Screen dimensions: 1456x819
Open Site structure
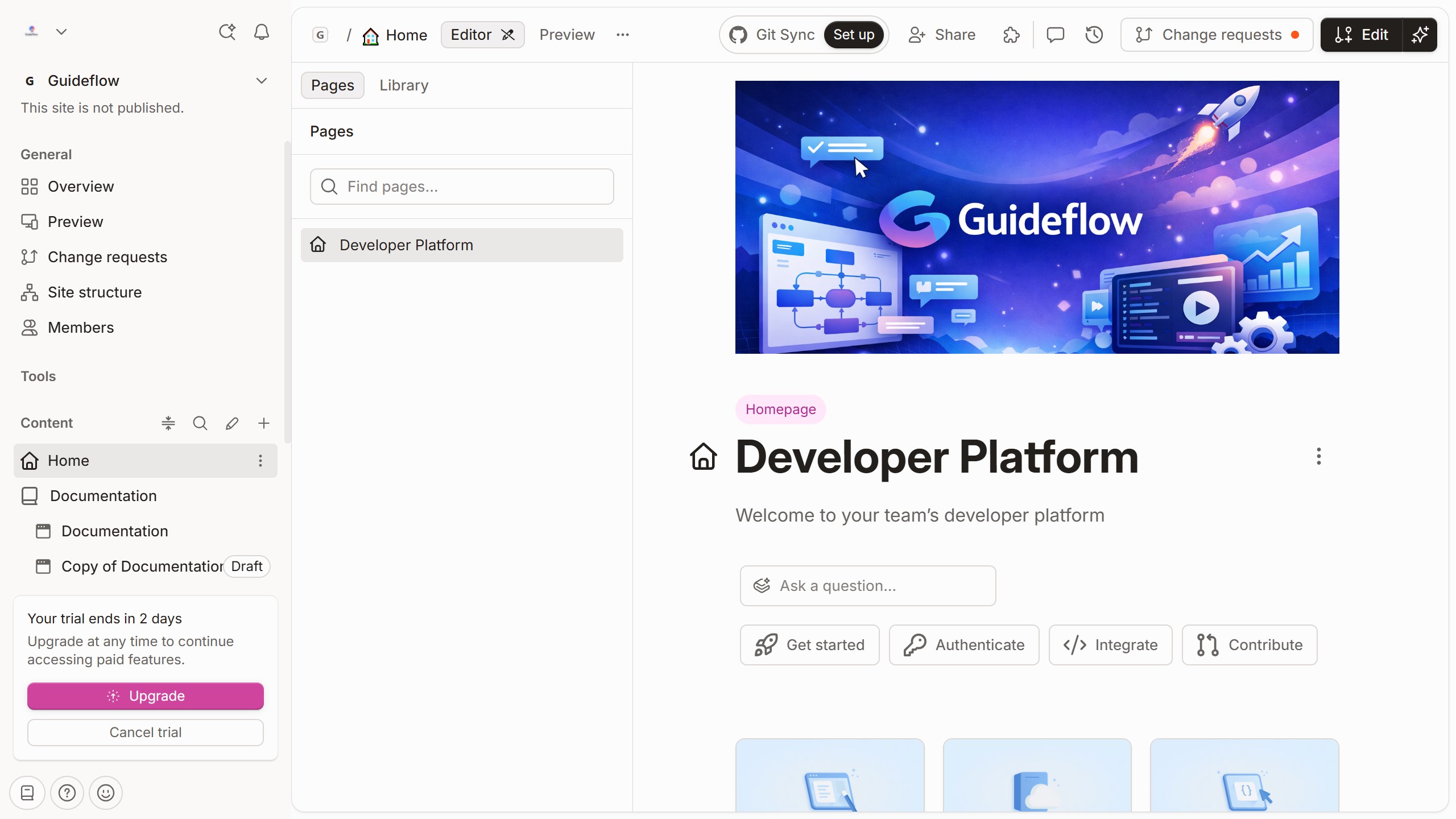pos(145,292)
